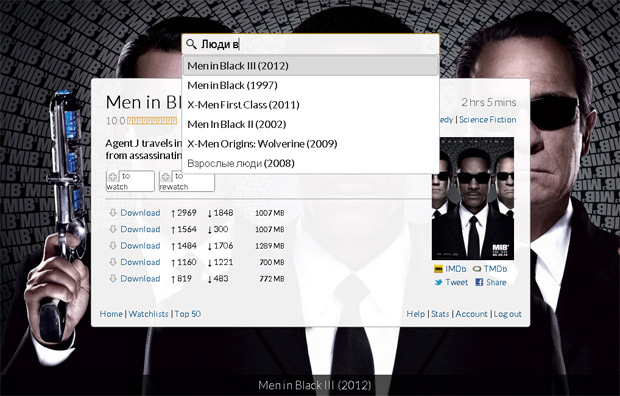Click the Tweet link
Screen dimensions: 620x396
(x=456, y=282)
